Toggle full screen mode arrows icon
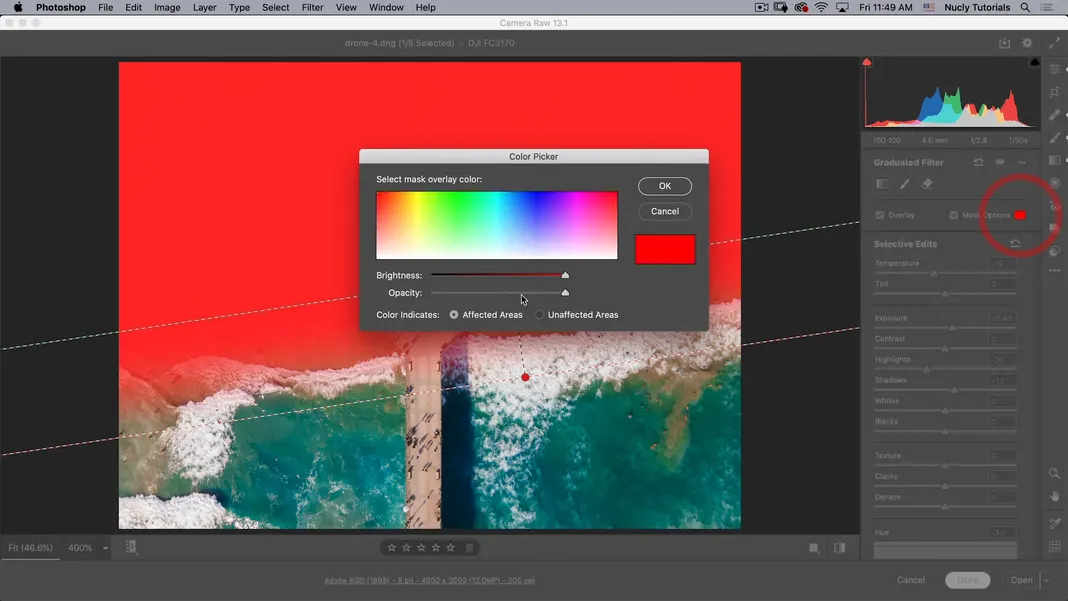The height and width of the screenshot is (601, 1068). pyautogui.click(x=1054, y=43)
